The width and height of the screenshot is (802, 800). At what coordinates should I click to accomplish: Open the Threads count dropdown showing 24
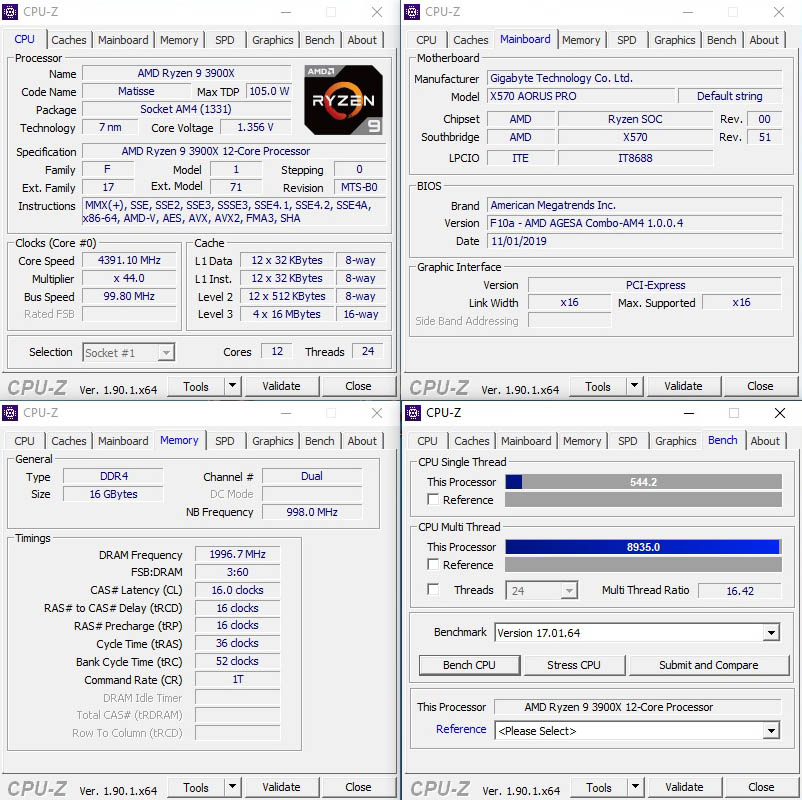click(568, 591)
